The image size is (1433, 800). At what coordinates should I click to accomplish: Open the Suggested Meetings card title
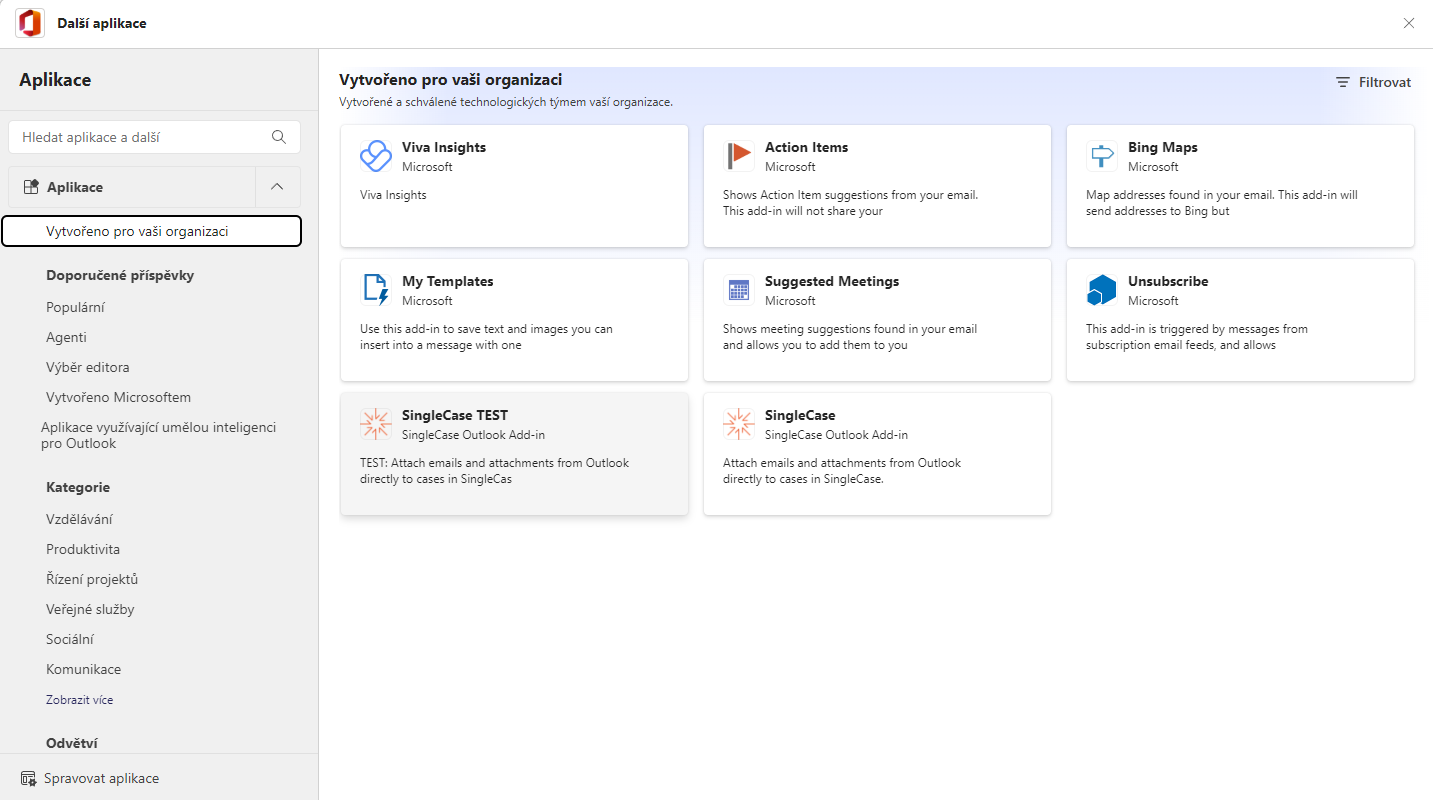pos(832,281)
